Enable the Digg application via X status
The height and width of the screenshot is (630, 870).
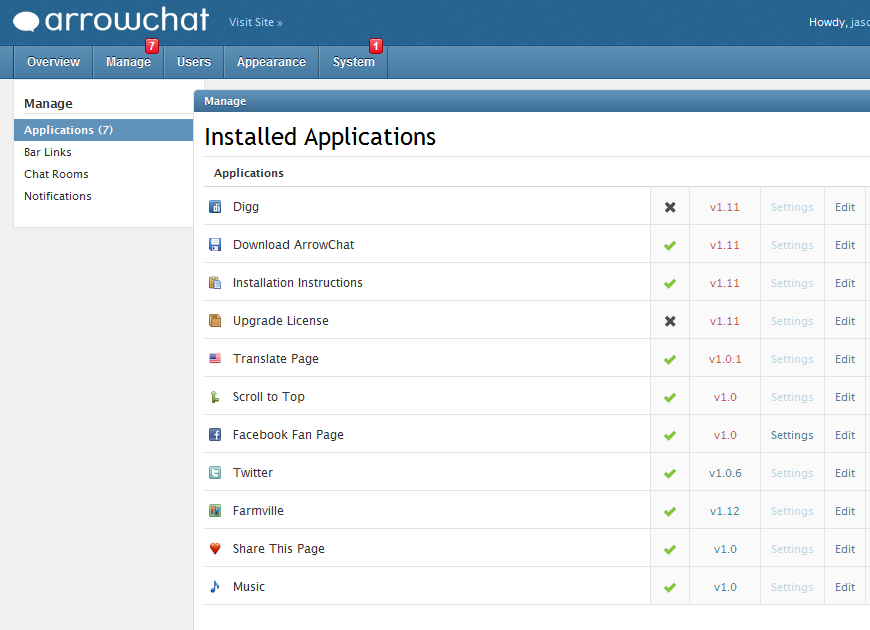click(x=670, y=207)
